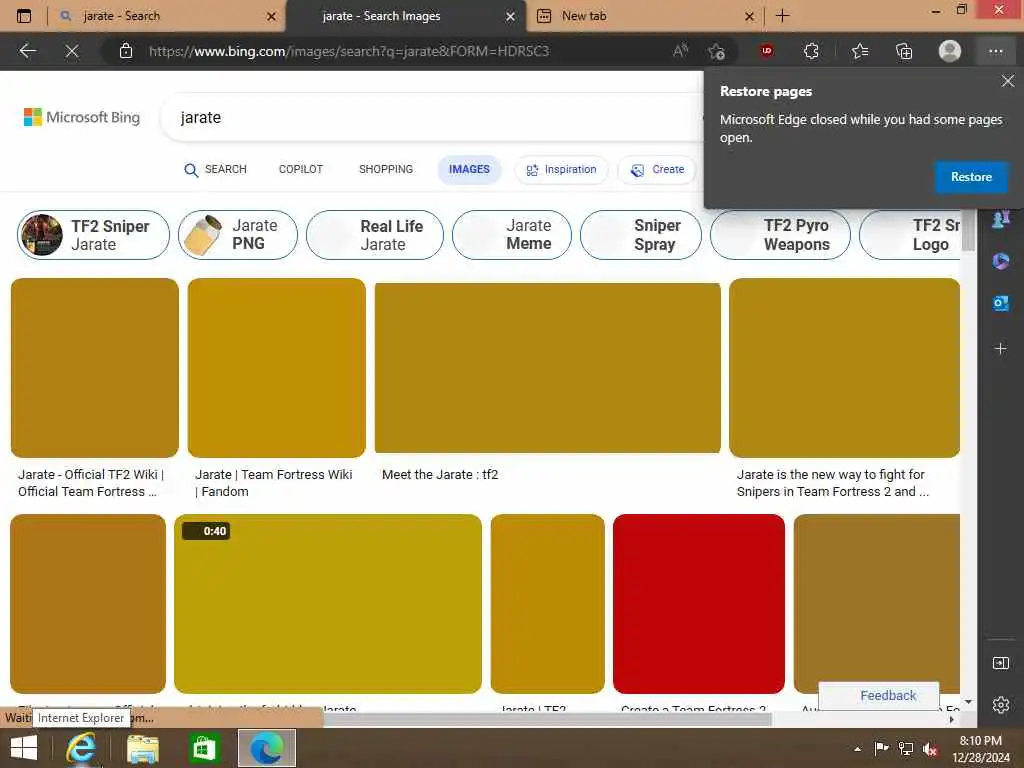This screenshot has width=1024, height=768.
Task: Open Jarate Team Fortress Wiki Fandom image
Action: [x=276, y=368]
